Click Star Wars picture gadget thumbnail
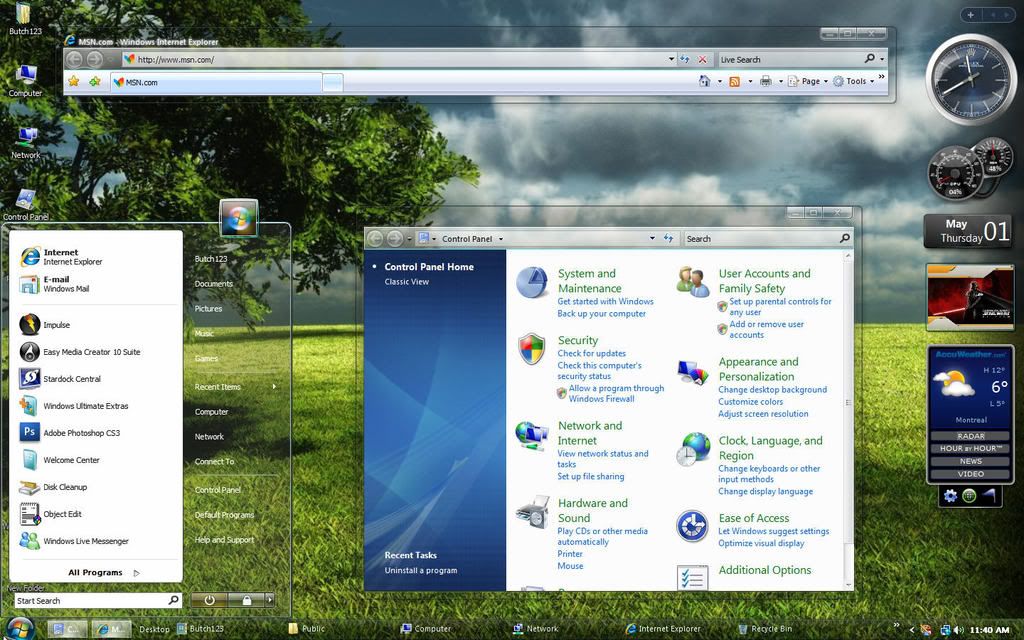The width and height of the screenshot is (1024, 640). 970,296
